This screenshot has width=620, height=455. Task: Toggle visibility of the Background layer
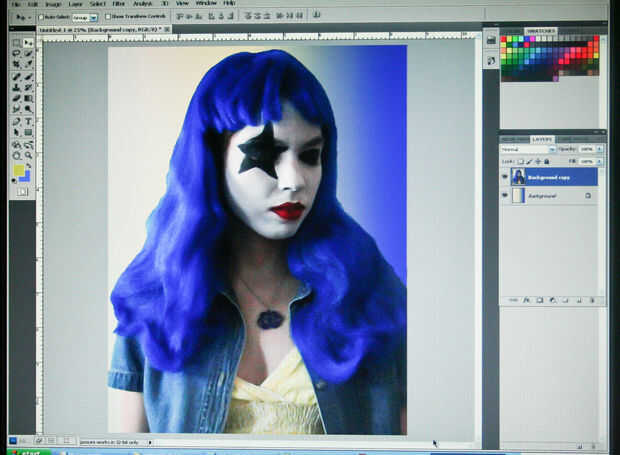505,195
